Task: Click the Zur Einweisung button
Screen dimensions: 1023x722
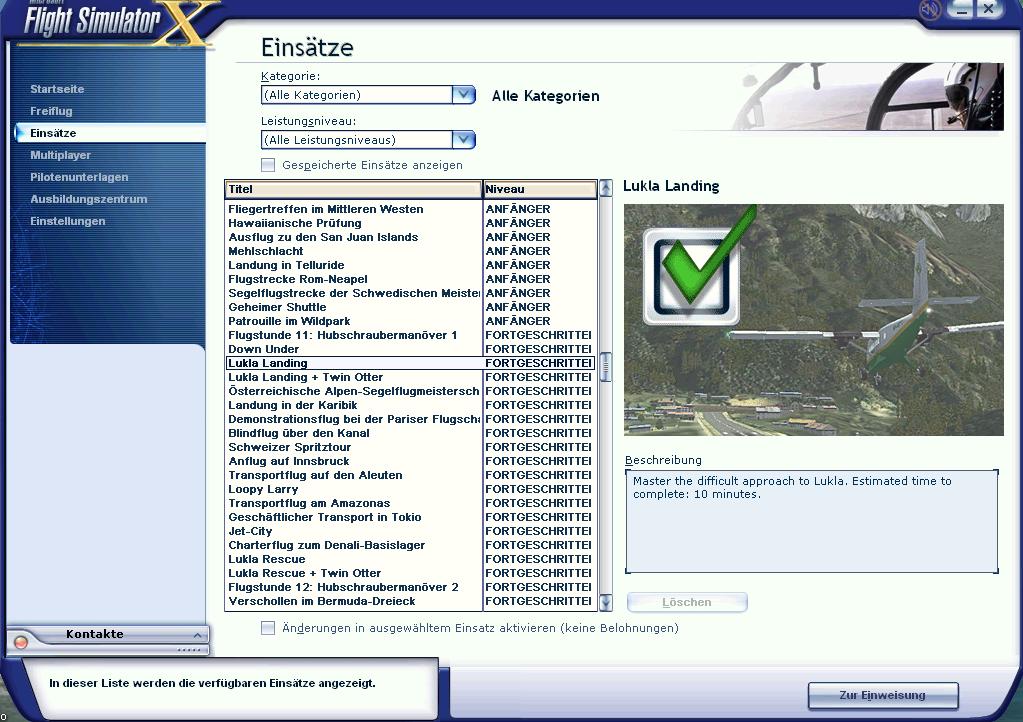Action: click(x=883, y=695)
